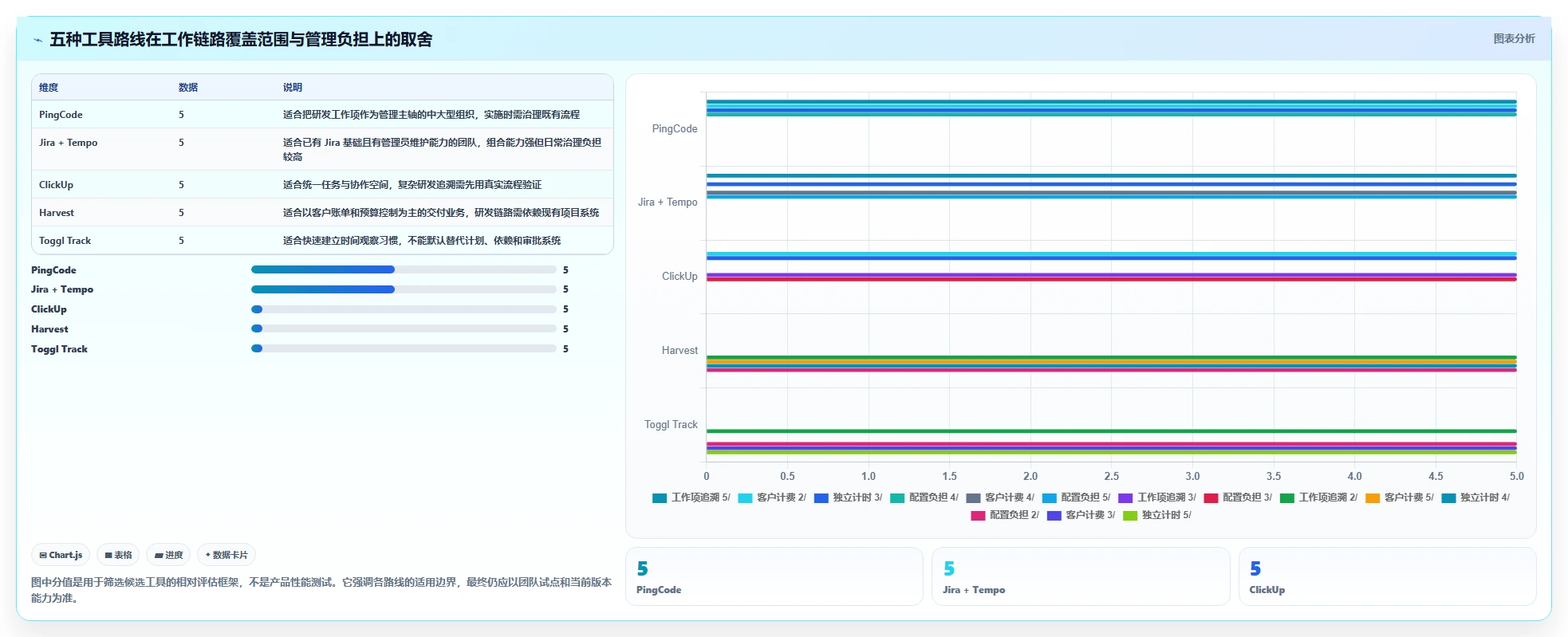The height and width of the screenshot is (637, 1568).
Task: Click the lime 独立计时 5/ legend swatch
Action: pos(1129,516)
